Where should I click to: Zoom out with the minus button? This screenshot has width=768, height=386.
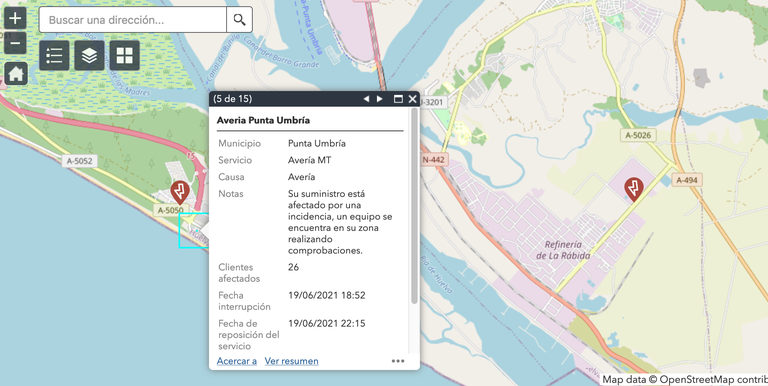click(15, 43)
